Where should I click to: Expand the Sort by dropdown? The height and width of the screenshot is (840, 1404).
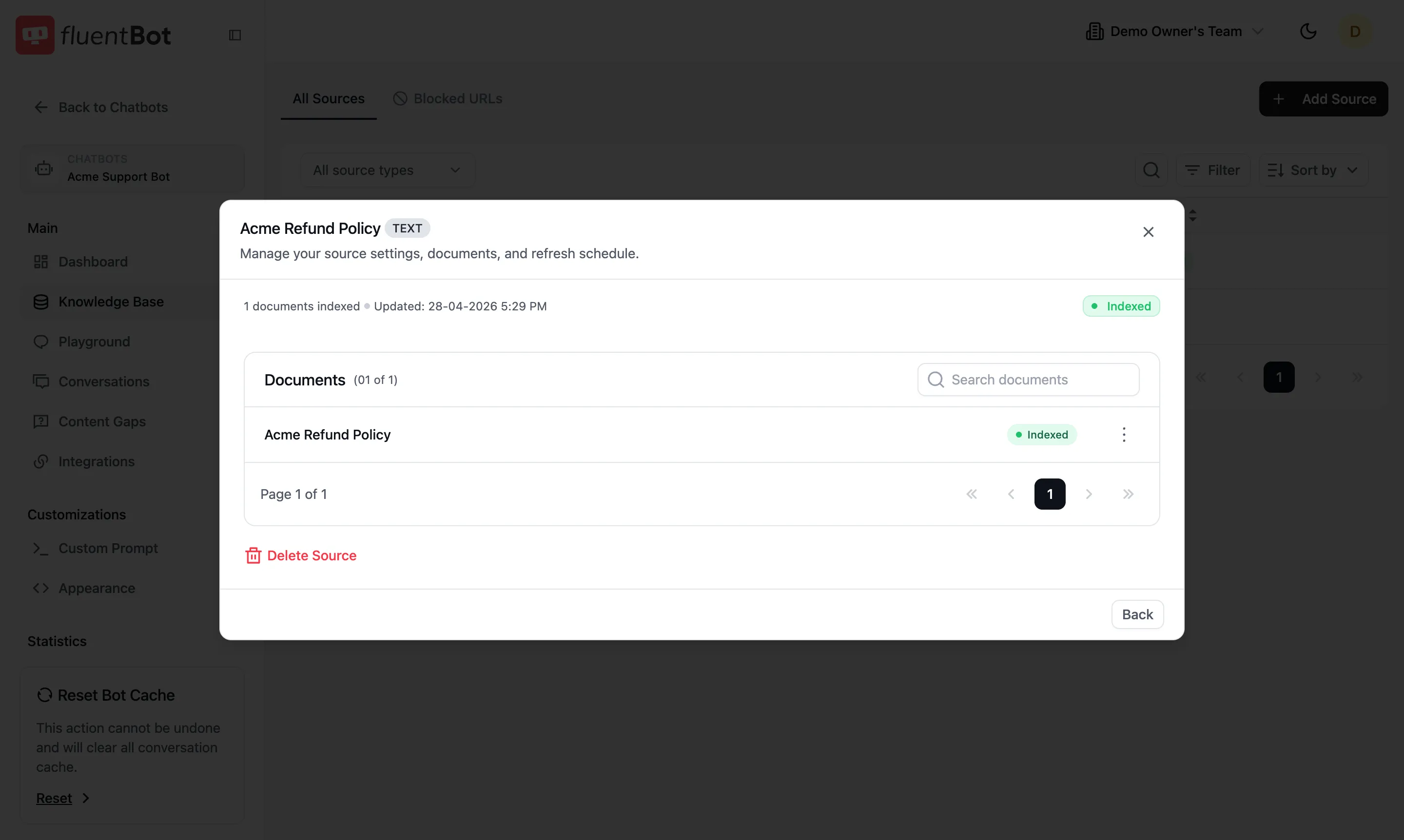[x=1313, y=170]
